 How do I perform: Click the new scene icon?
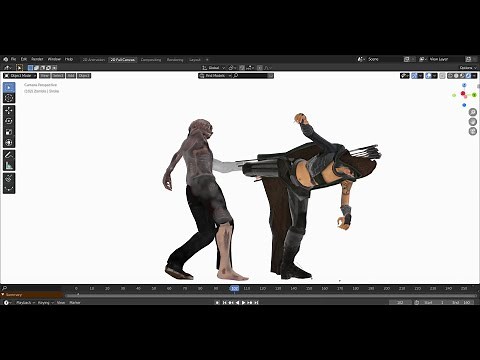tap(406, 59)
